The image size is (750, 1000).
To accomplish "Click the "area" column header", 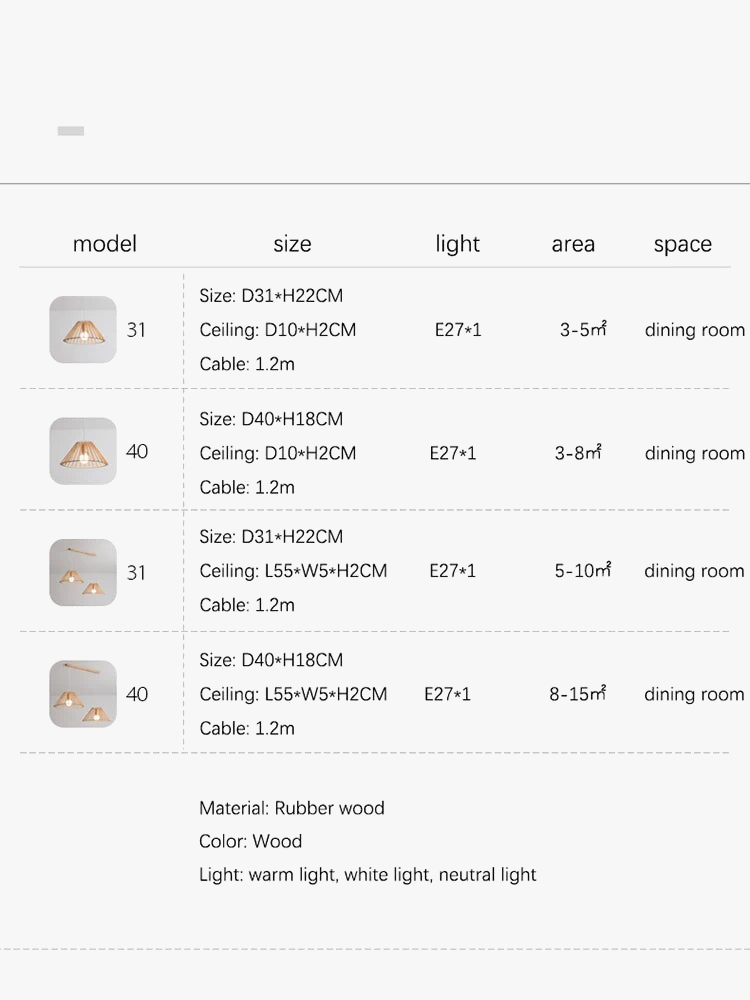I will (x=573, y=244).
